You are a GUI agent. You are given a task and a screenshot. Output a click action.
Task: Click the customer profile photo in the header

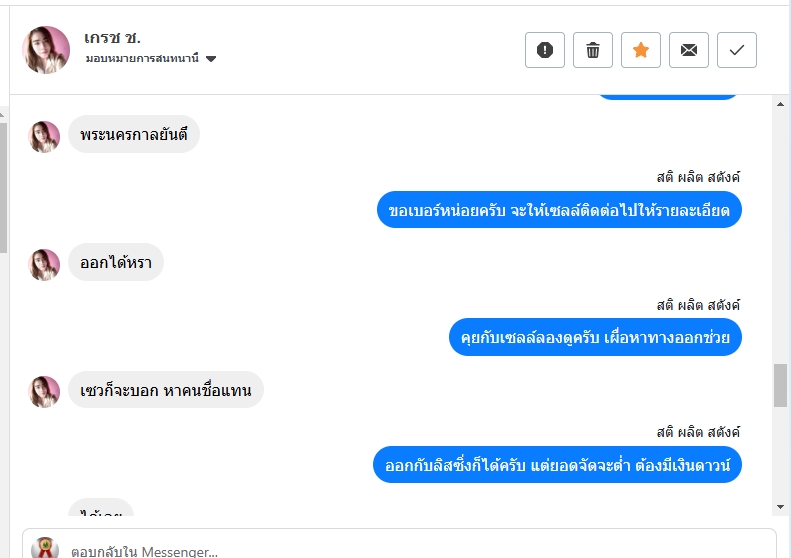[x=46, y=50]
